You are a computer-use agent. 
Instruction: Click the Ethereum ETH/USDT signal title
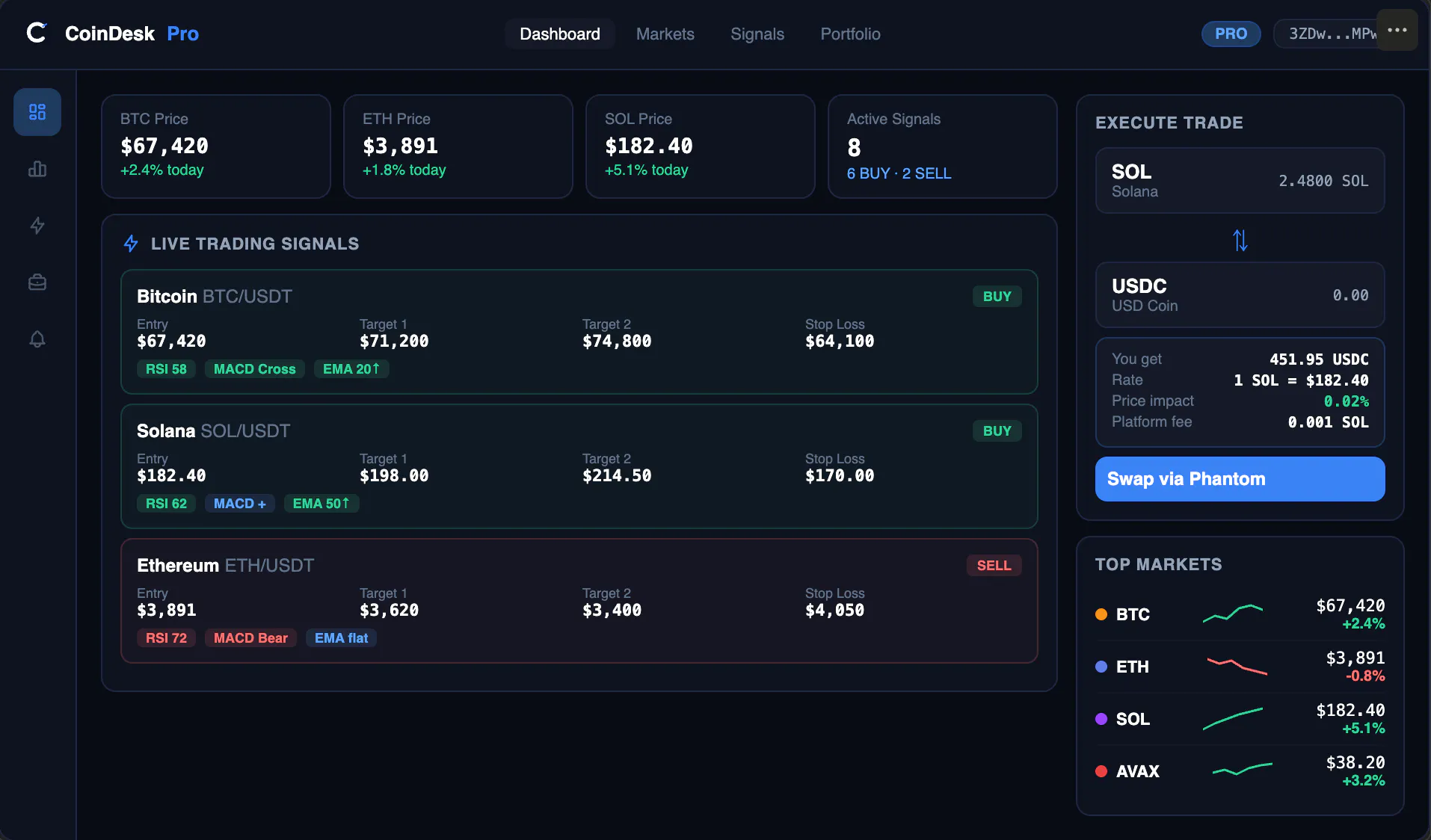(x=226, y=566)
